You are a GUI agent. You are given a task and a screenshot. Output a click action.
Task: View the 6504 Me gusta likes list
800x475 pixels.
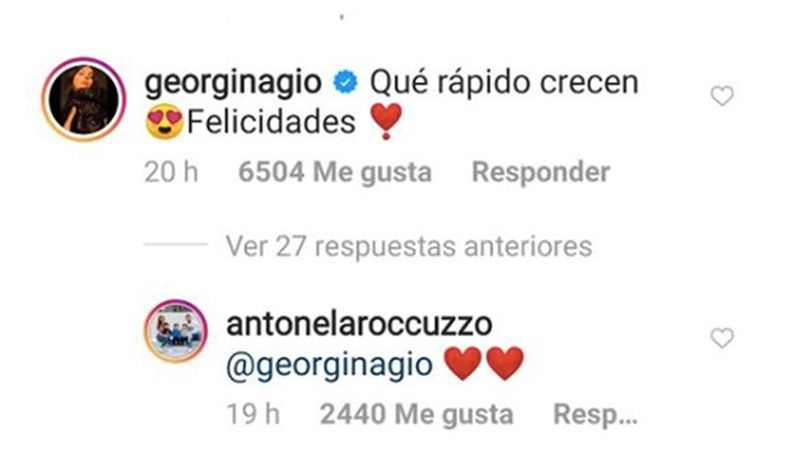(335, 172)
